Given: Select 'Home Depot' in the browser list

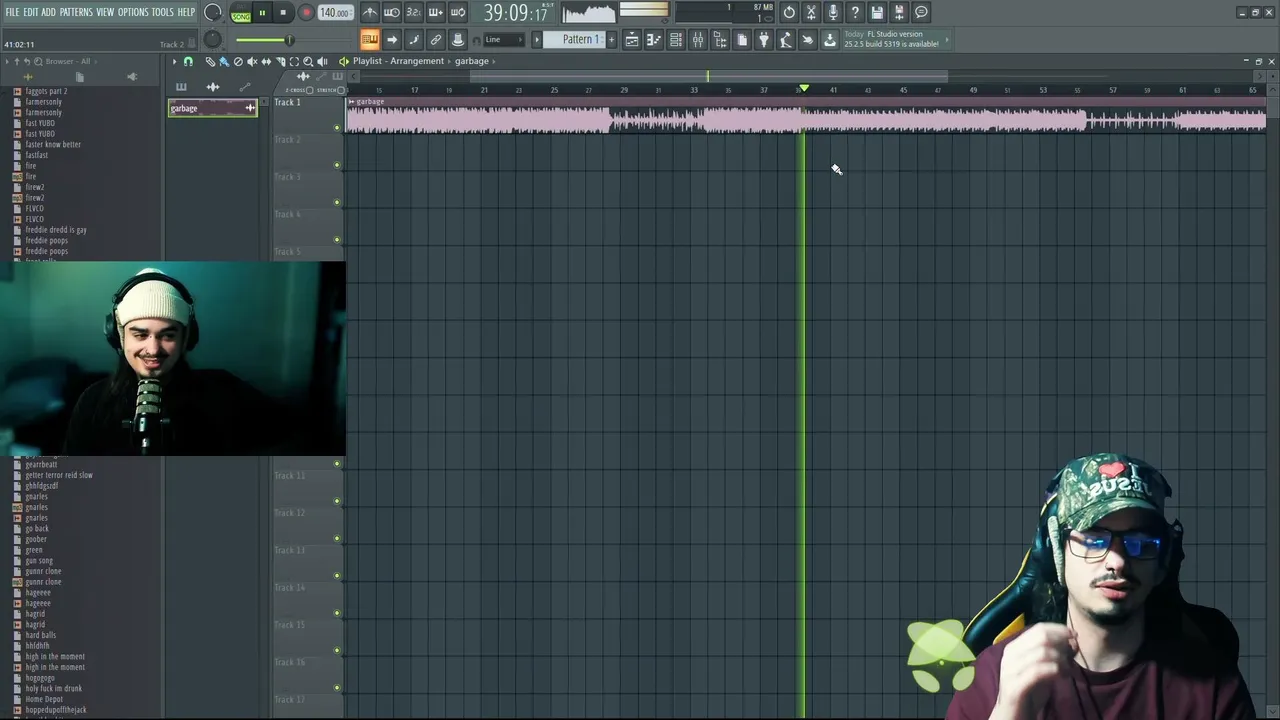Looking at the screenshot, I should coord(44,699).
